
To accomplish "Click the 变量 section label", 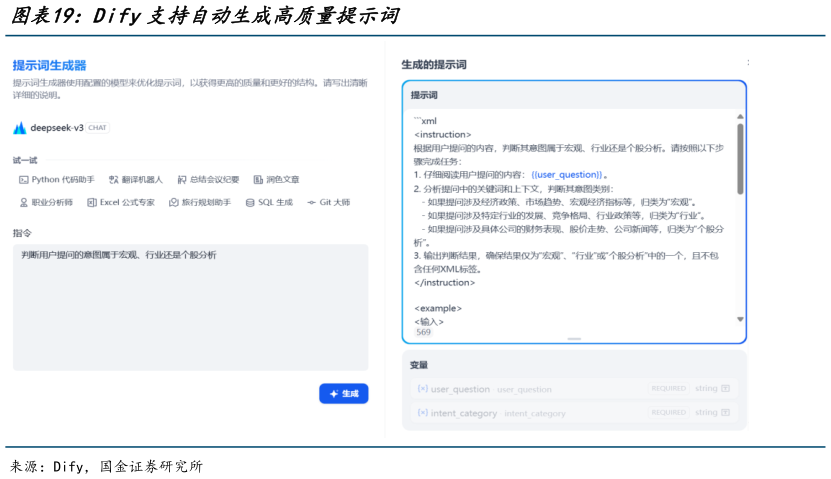I will [x=419, y=365].
